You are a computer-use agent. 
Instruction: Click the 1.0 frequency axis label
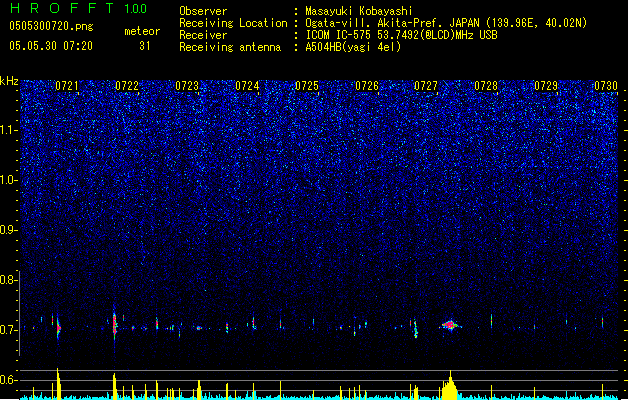(8, 180)
